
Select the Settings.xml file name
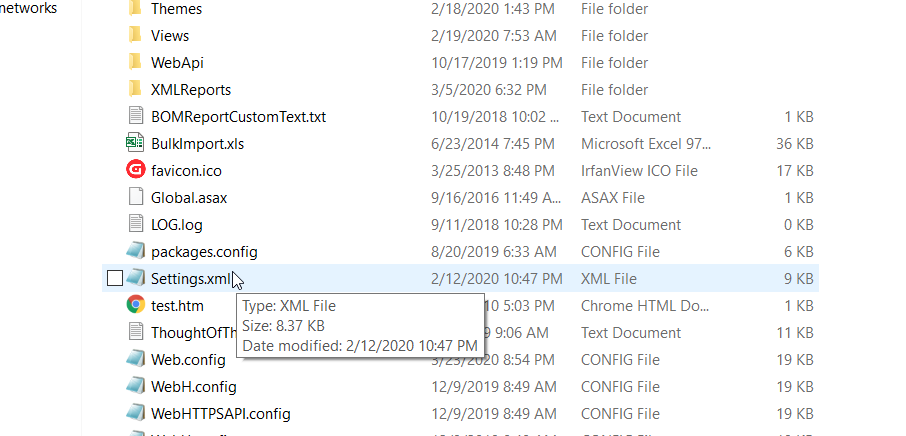190,279
